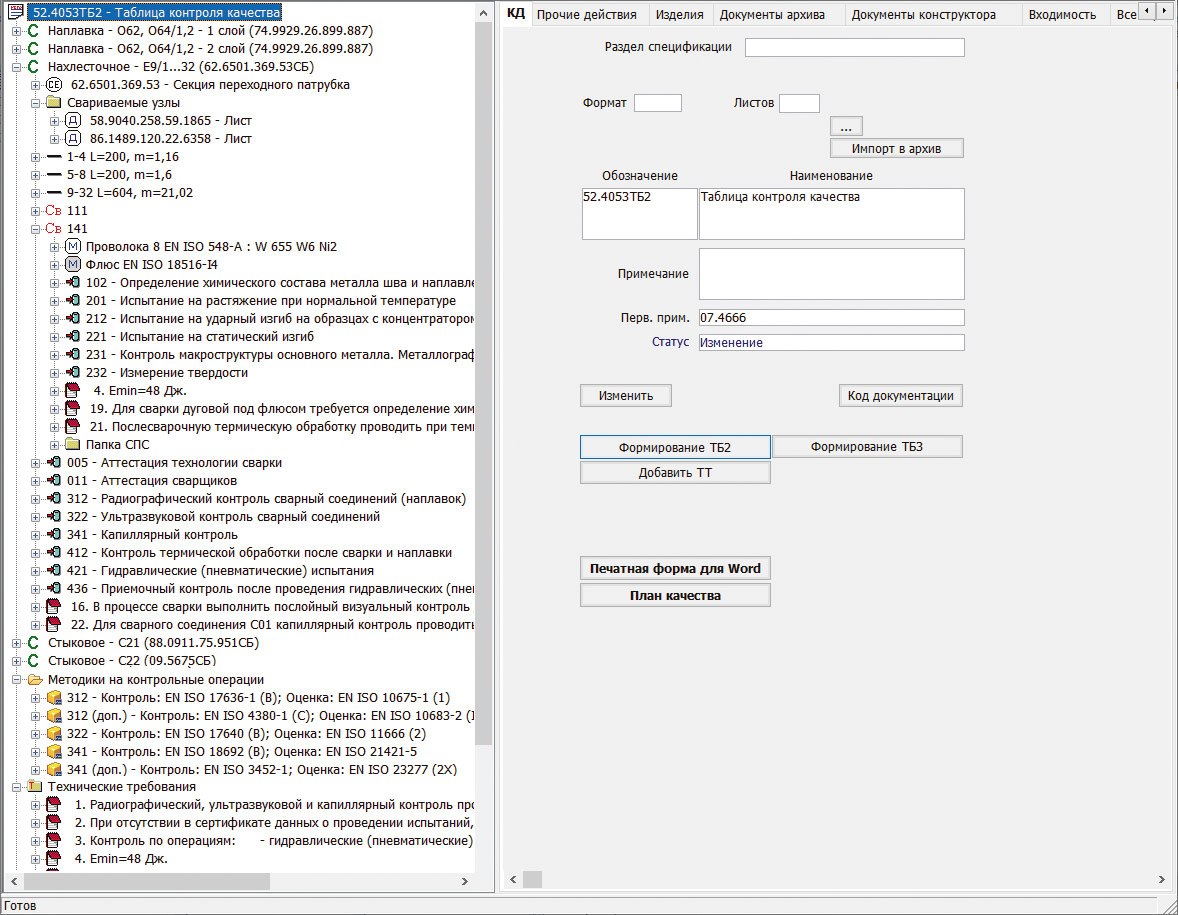Click the root table icon for 52.4053ТБ2
The width and height of the screenshot is (1178, 915).
click(15, 13)
